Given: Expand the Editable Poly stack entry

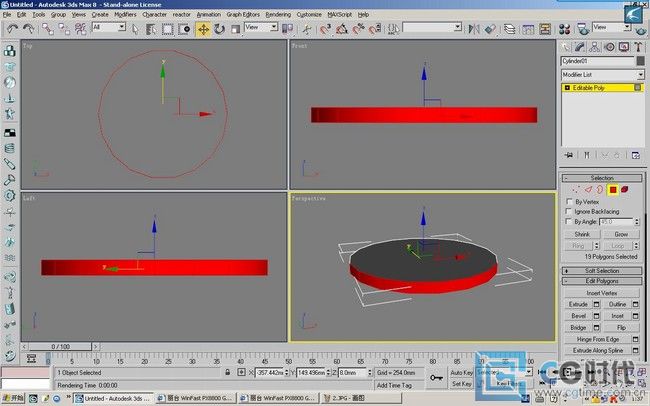Looking at the screenshot, I should click(567, 88).
